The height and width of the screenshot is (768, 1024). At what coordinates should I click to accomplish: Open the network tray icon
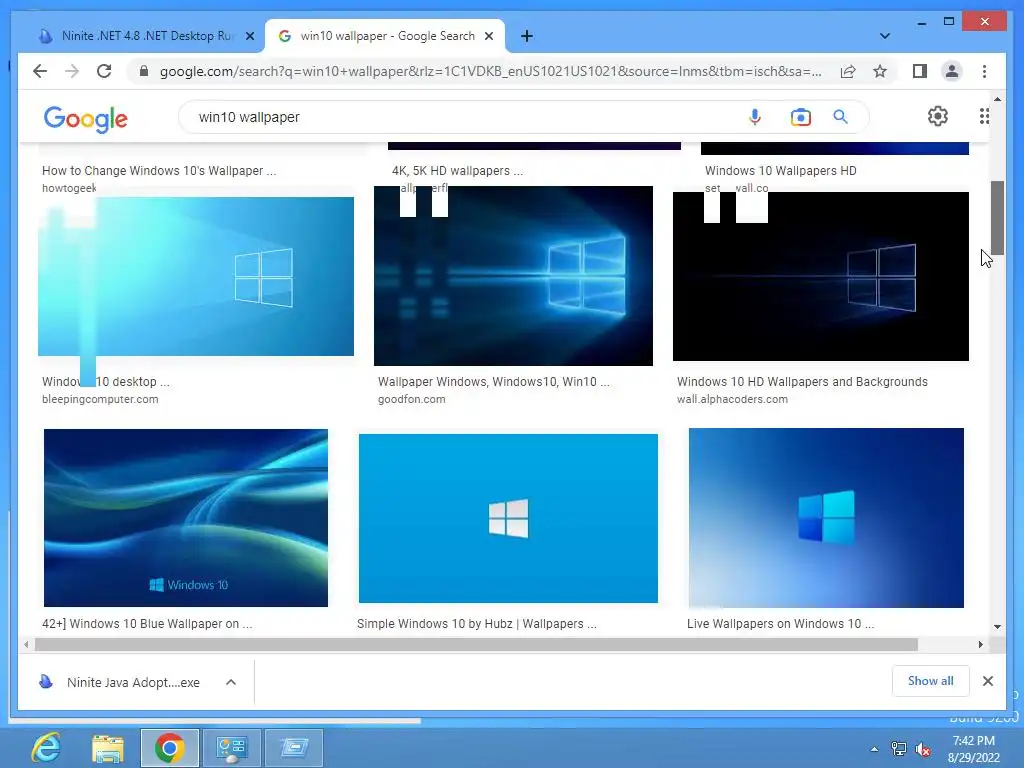[x=899, y=749]
